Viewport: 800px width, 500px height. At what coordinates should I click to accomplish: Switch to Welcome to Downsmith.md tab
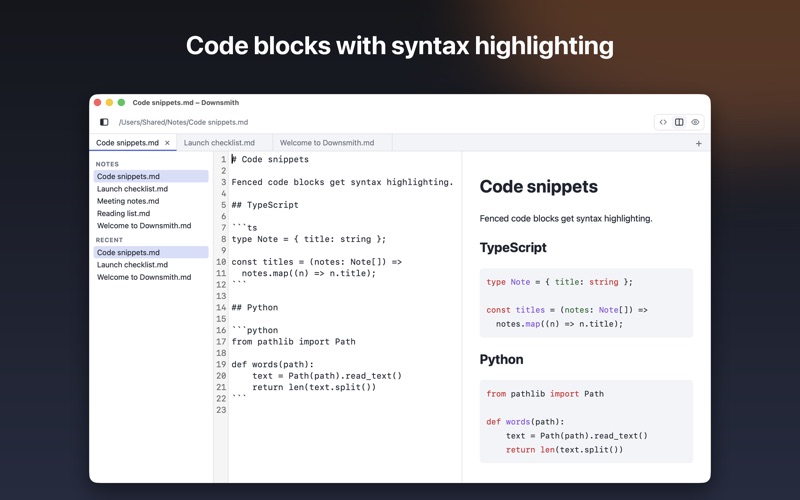327,143
